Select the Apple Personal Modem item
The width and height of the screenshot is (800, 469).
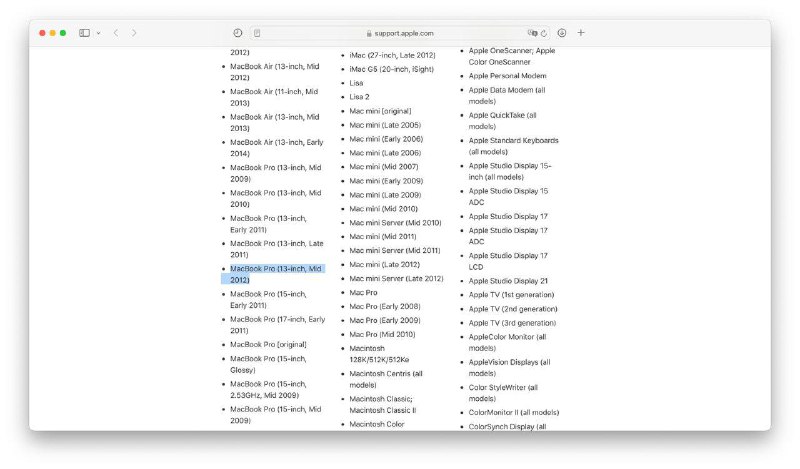(507, 76)
